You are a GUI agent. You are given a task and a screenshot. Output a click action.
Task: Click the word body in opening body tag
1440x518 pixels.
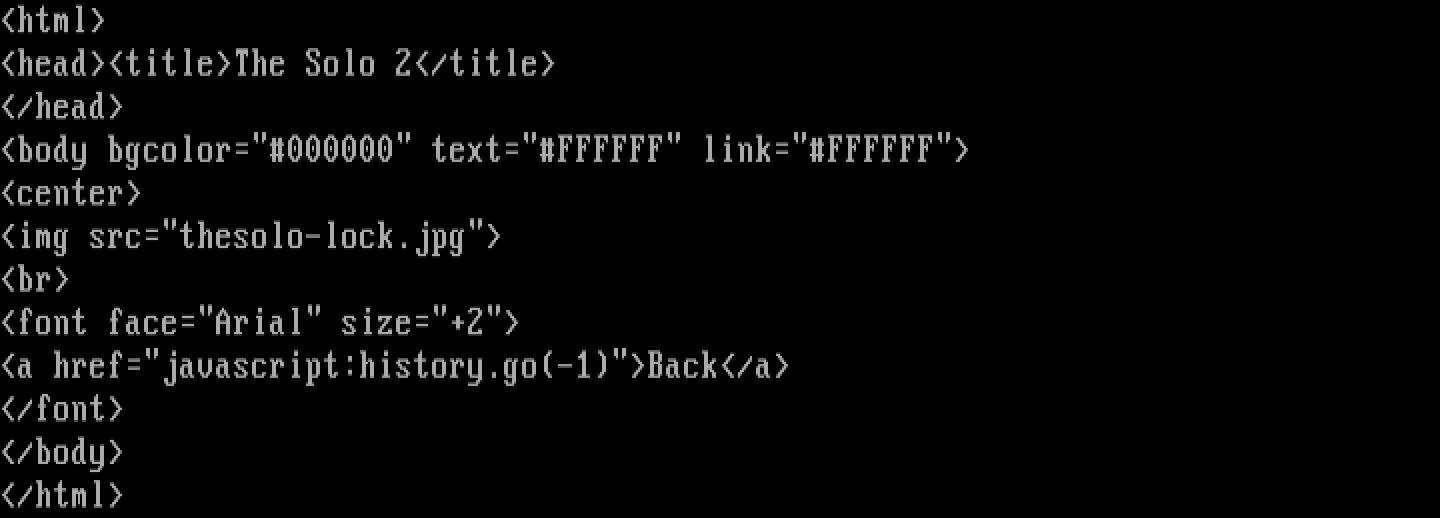coord(53,150)
